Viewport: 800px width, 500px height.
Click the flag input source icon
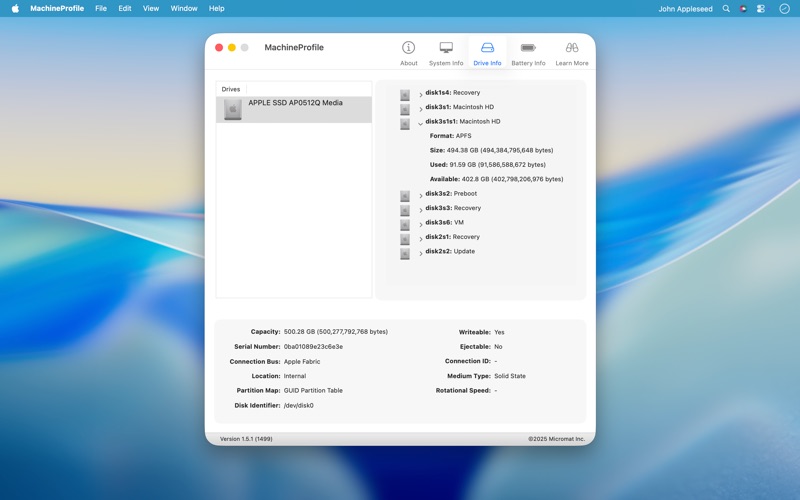point(743,9)
